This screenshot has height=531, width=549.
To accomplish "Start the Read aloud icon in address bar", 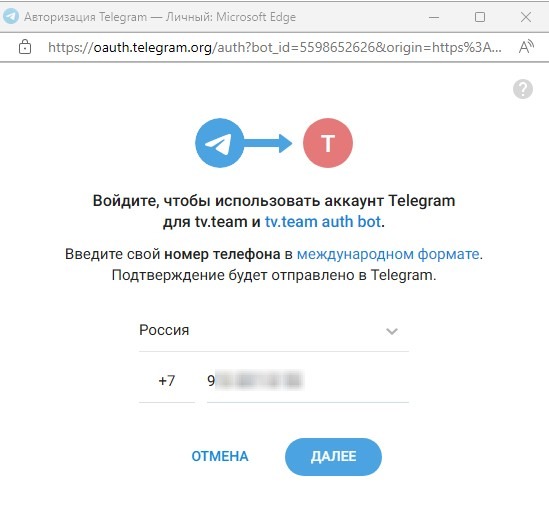I will click(x=526, y=47).
